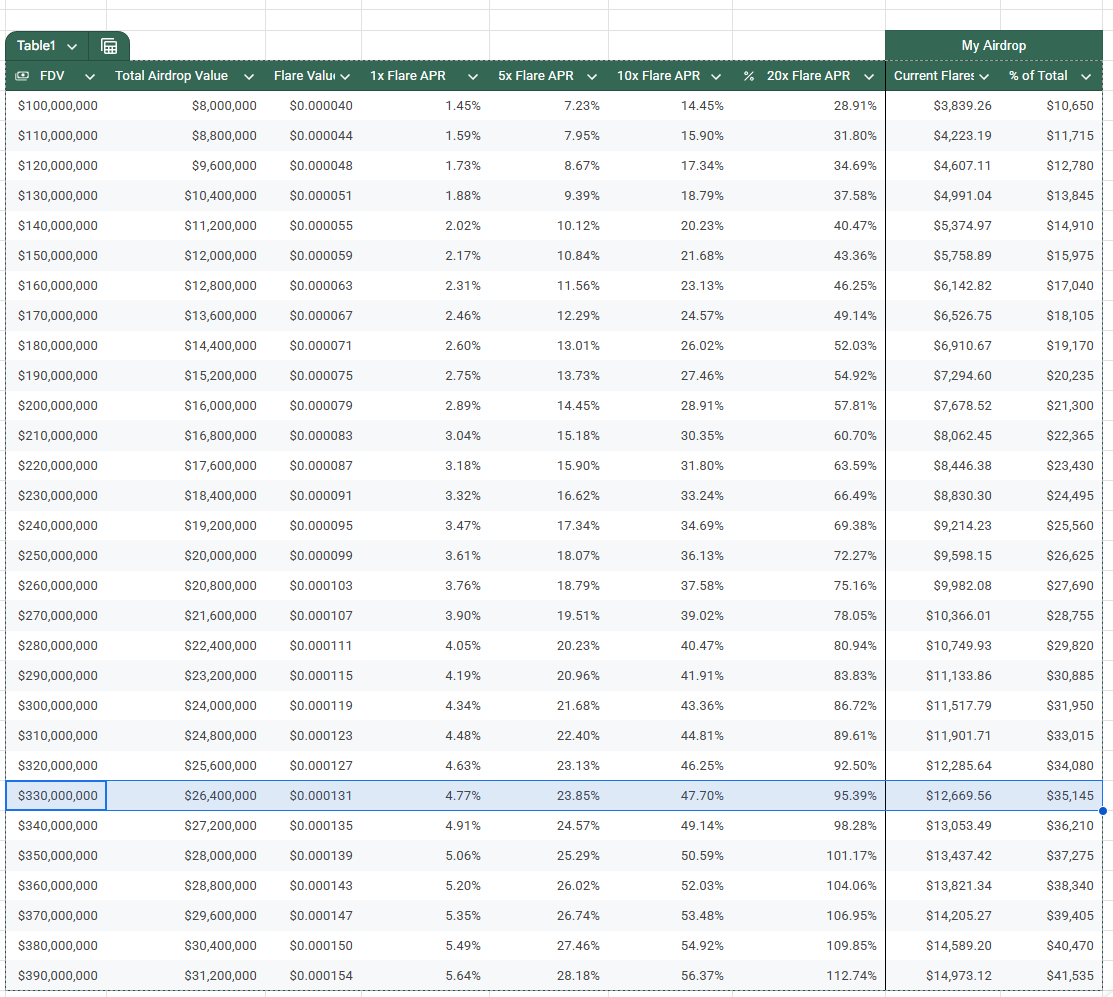Select the $330,000,000 FDV cell
Screen dimensions: 1113x997
point(55,795)
